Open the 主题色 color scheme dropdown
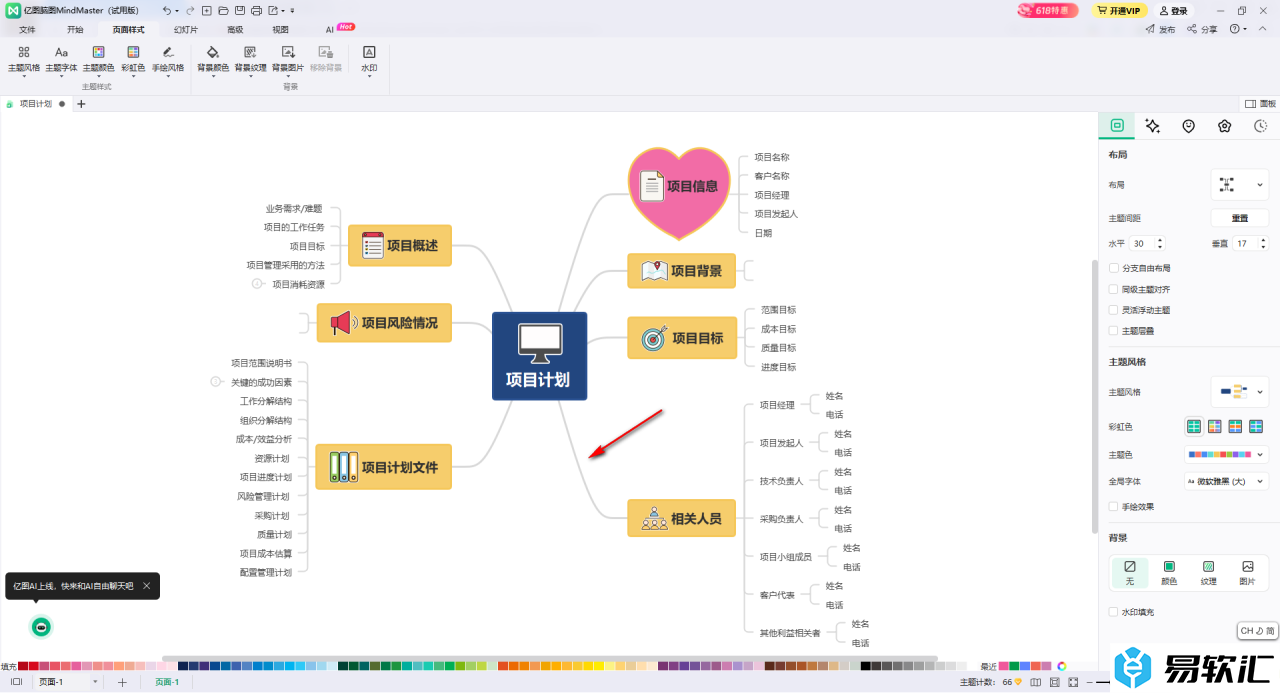This screenshot has height=693, width=1280. click(1226, 454)
